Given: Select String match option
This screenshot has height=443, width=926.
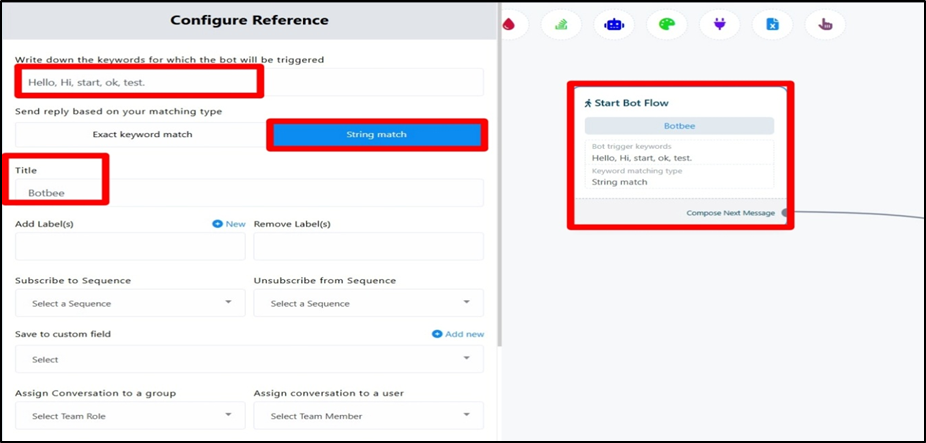Looking at the screenshot, I should coord(376,134).
